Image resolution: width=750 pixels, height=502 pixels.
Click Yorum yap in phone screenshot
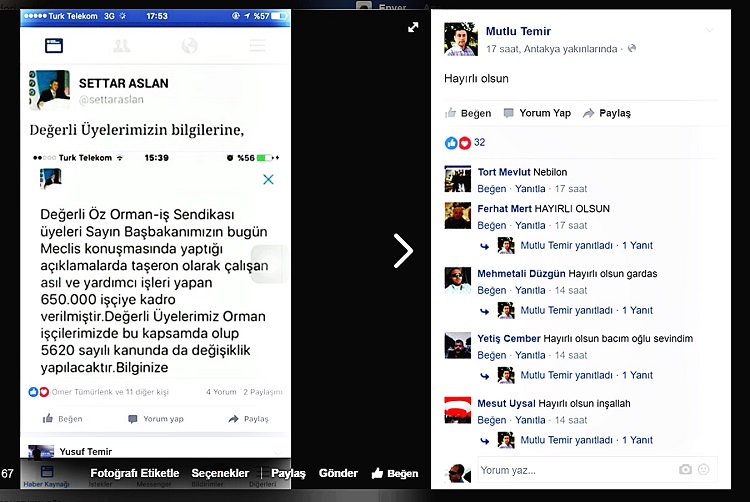tap(156, 419)
